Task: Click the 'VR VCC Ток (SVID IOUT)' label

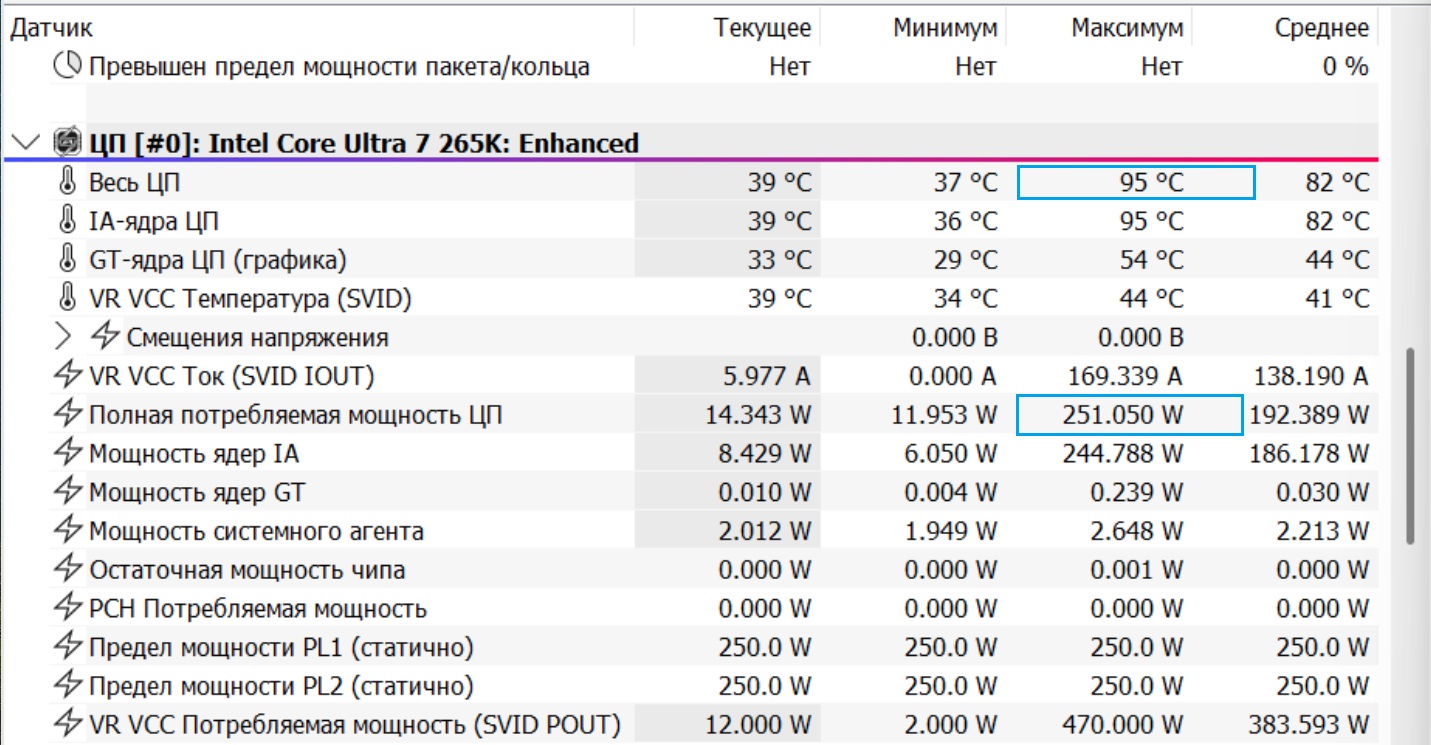Action: point(232,376)
